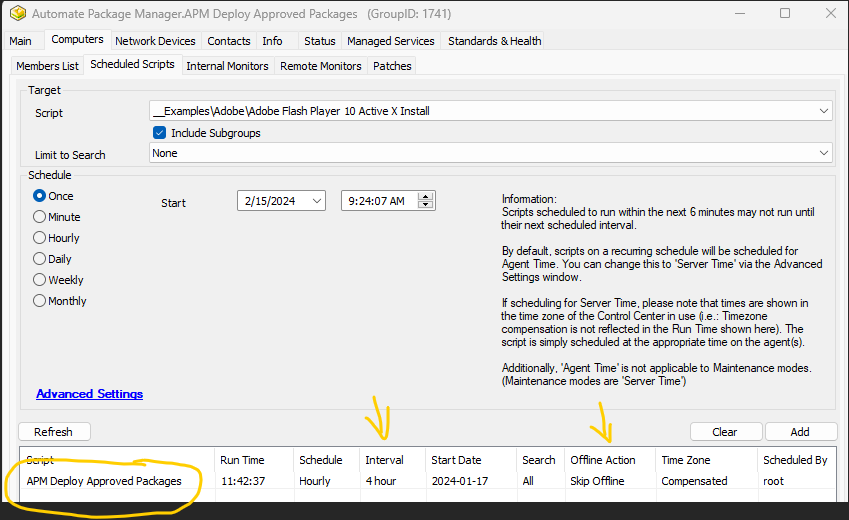849x520 pixels.
Task: Select the APM Deploy Approved Packages row
Action: [104, 481]
